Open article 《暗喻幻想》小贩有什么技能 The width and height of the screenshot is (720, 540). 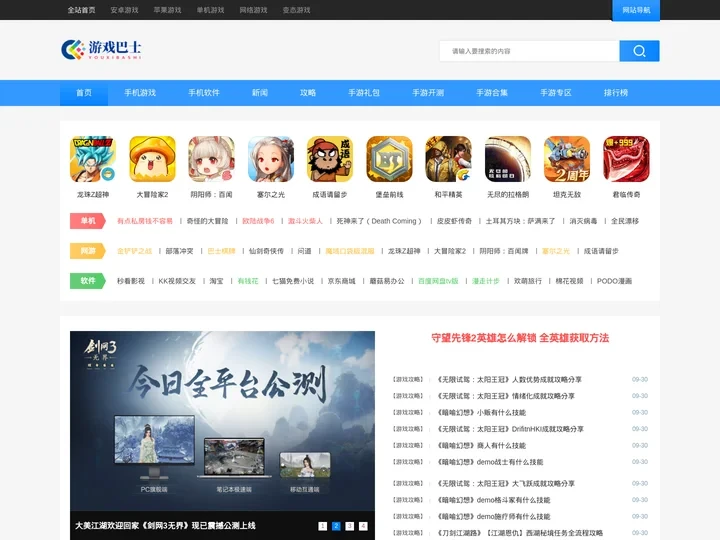click(480, 412)
